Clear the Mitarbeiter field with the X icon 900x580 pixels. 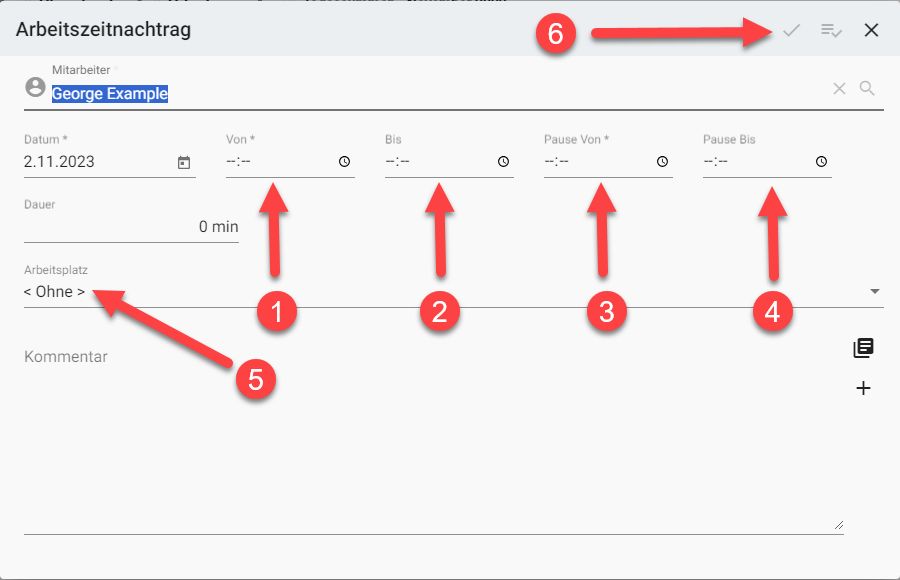tap(840, 89)
